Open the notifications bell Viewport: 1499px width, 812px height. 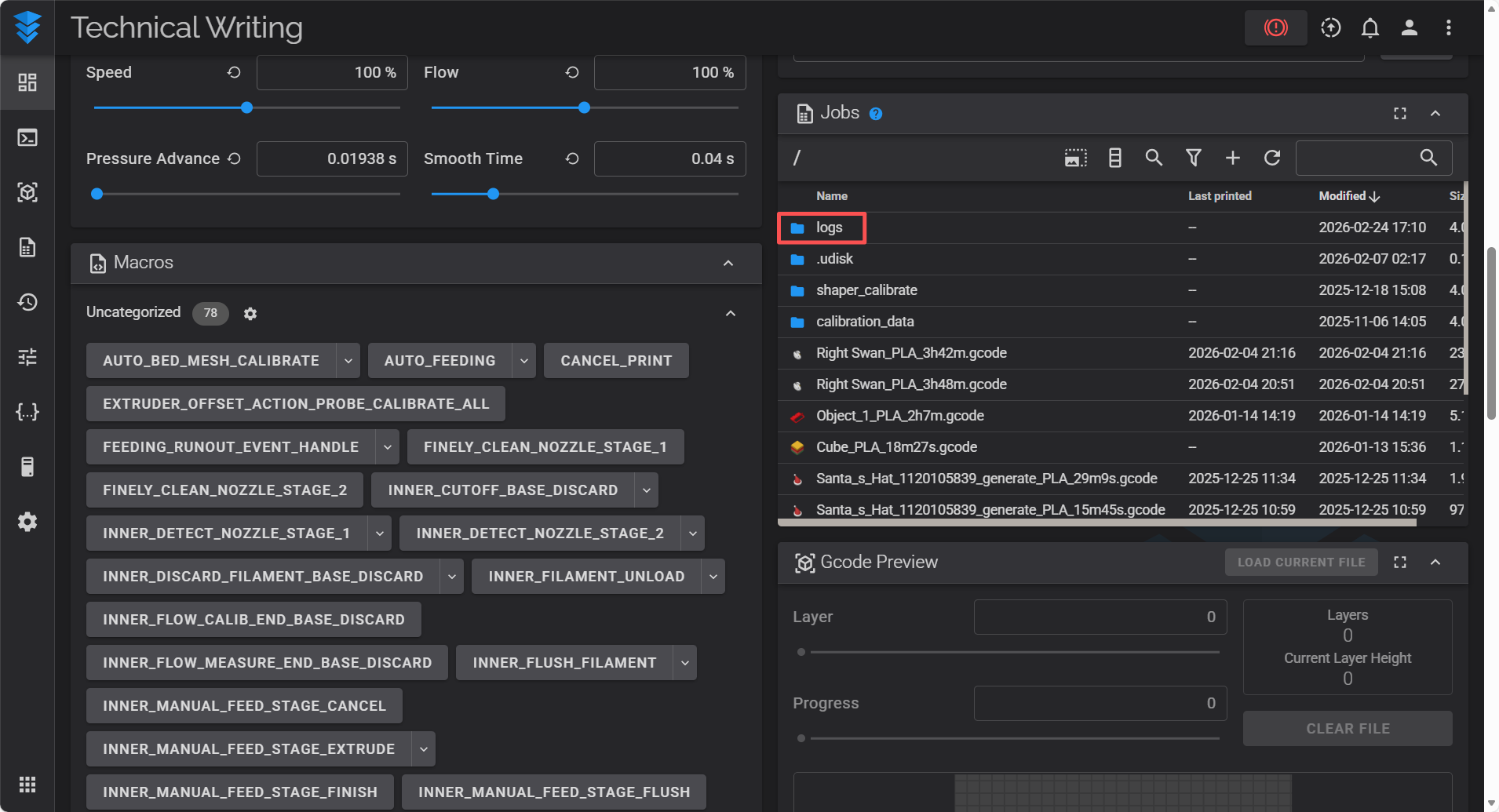click(x=1370, y=28)
